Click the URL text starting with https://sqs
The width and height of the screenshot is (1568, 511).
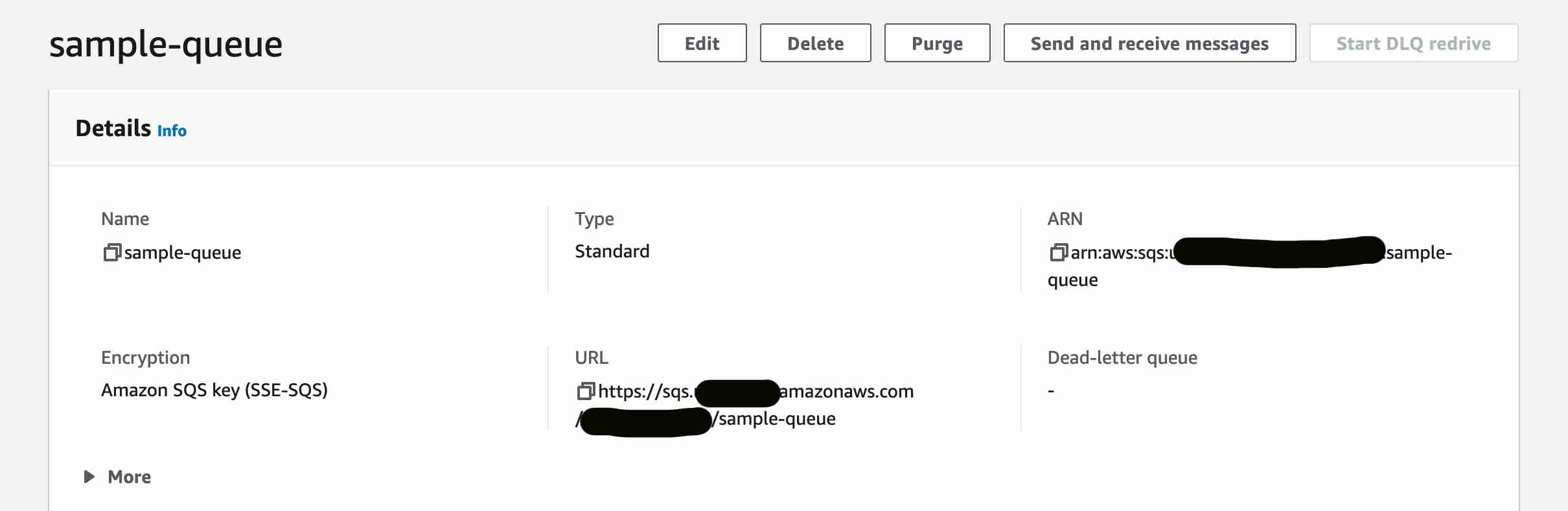[x=645, y=392]
